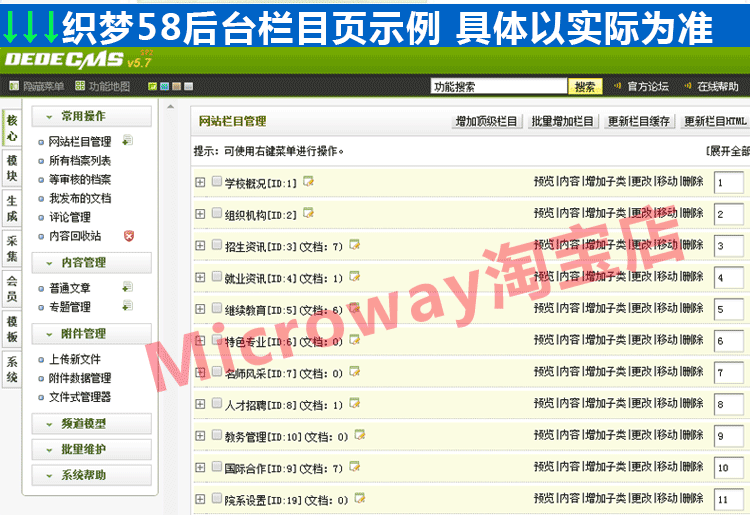Click the 更新栏目缓存 button
The image size is (750, 516).
tap(639, 121)
